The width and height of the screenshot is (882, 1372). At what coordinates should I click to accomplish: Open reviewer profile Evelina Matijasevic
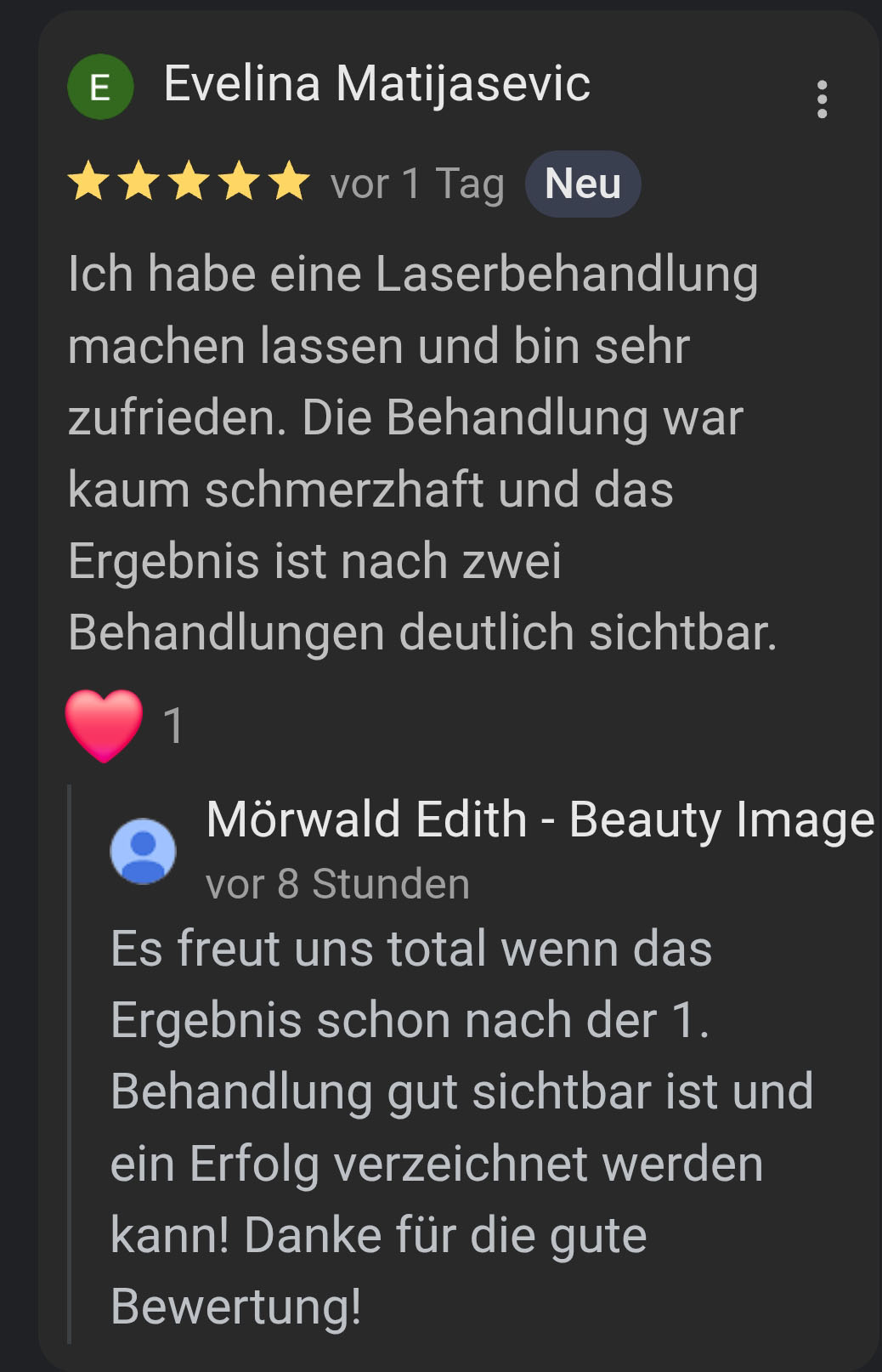tap(376, 85)
